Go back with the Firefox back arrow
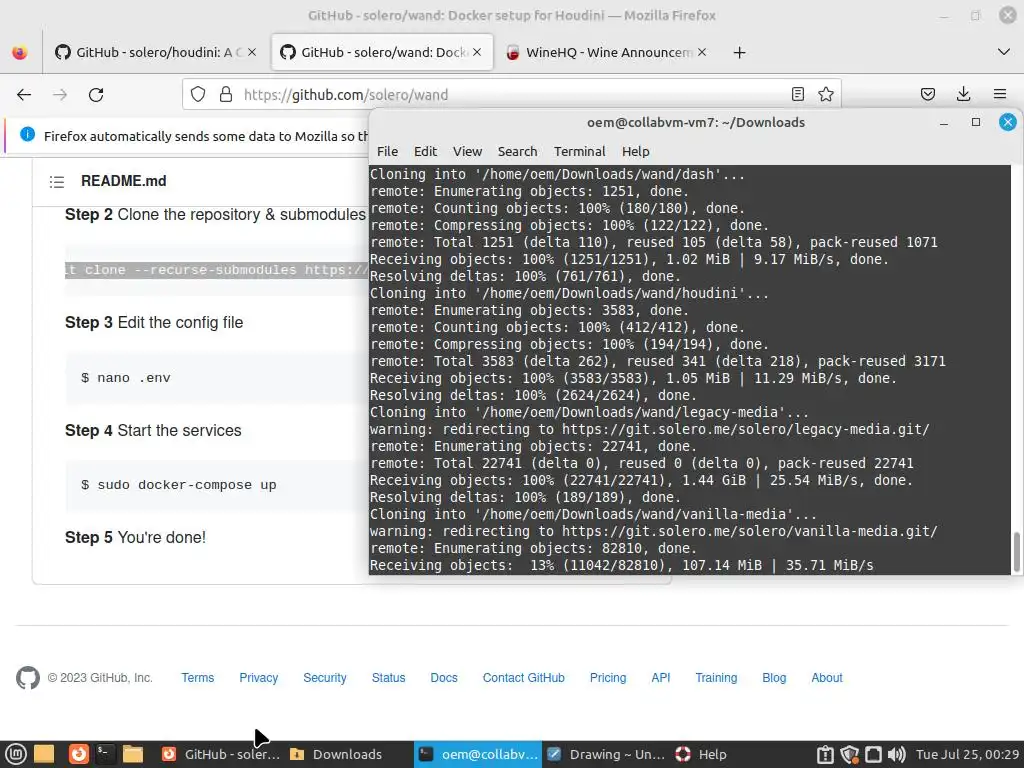The width and height of the screenshot is (1024, 768). click(x=24, y=95)
